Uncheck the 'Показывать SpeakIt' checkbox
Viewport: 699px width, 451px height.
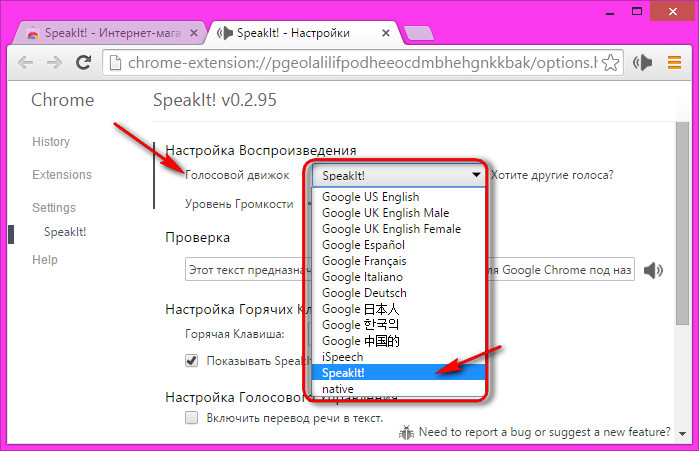point(192,361)
